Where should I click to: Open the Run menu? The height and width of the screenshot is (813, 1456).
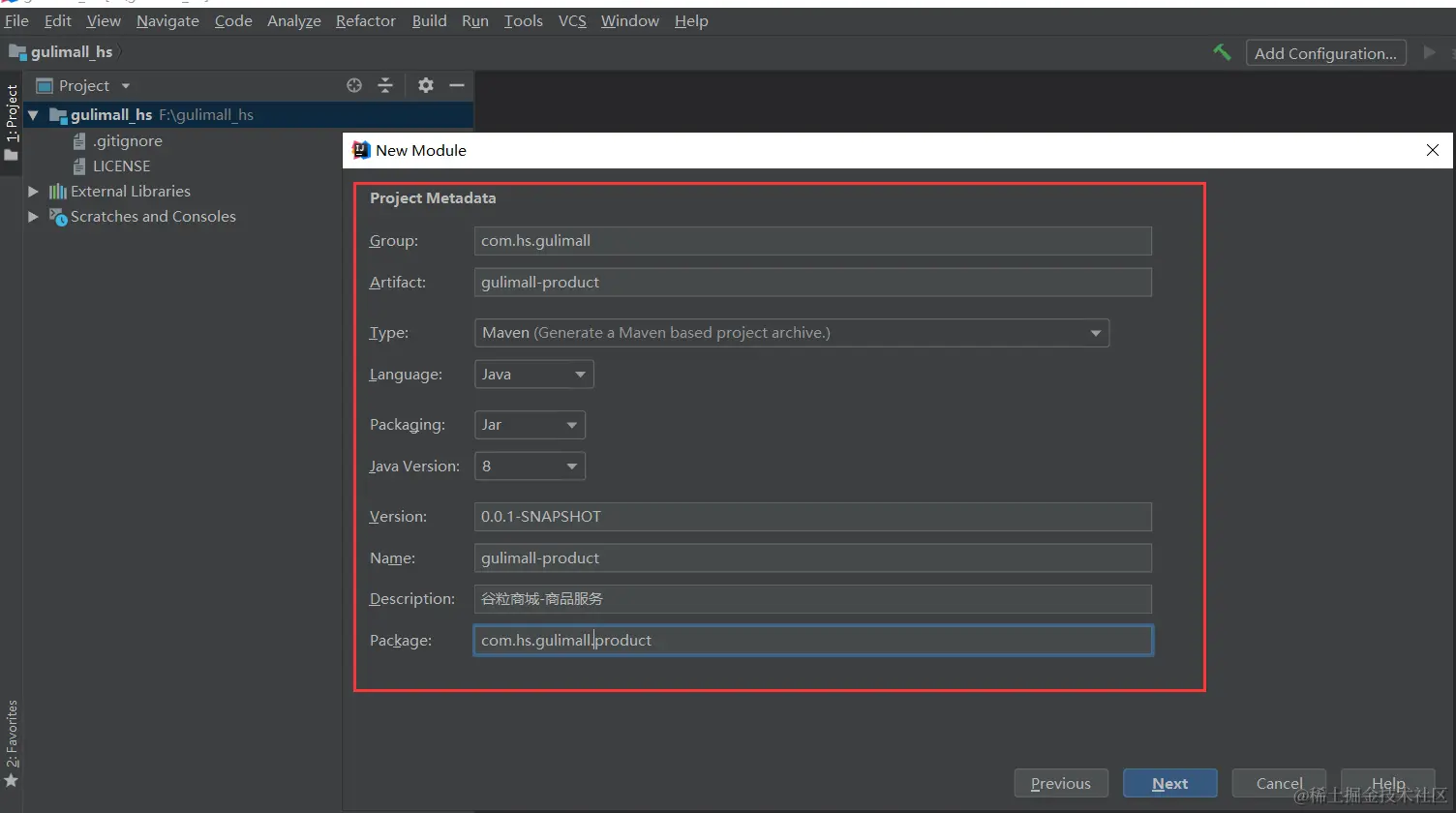475,21
